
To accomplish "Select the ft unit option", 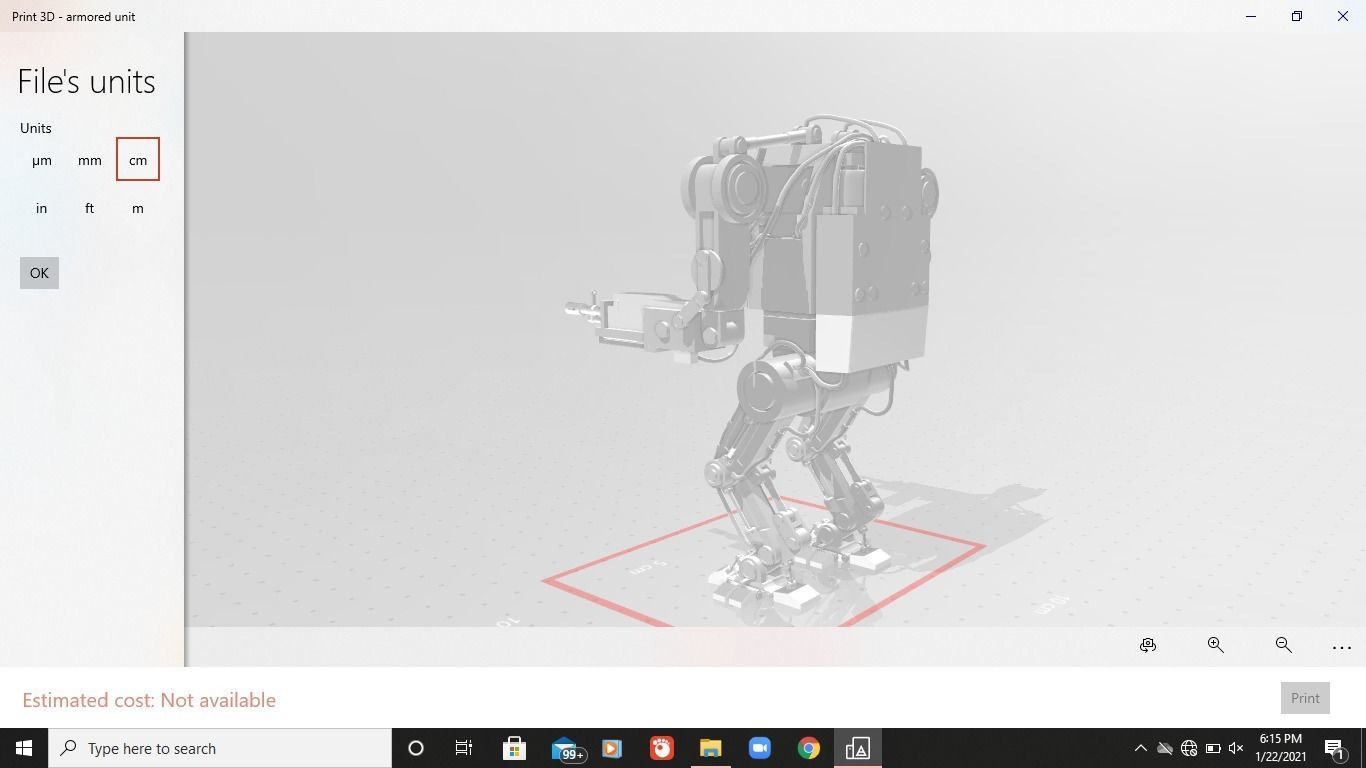I will (x=89, y=208).
